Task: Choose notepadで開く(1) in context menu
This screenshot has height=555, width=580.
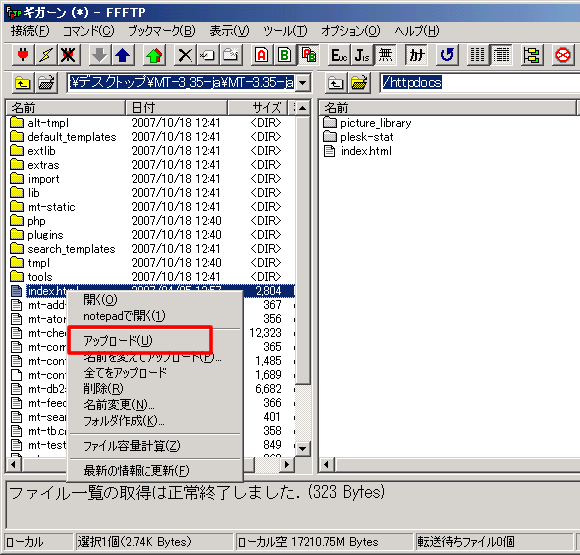Action: pos(155,316)
